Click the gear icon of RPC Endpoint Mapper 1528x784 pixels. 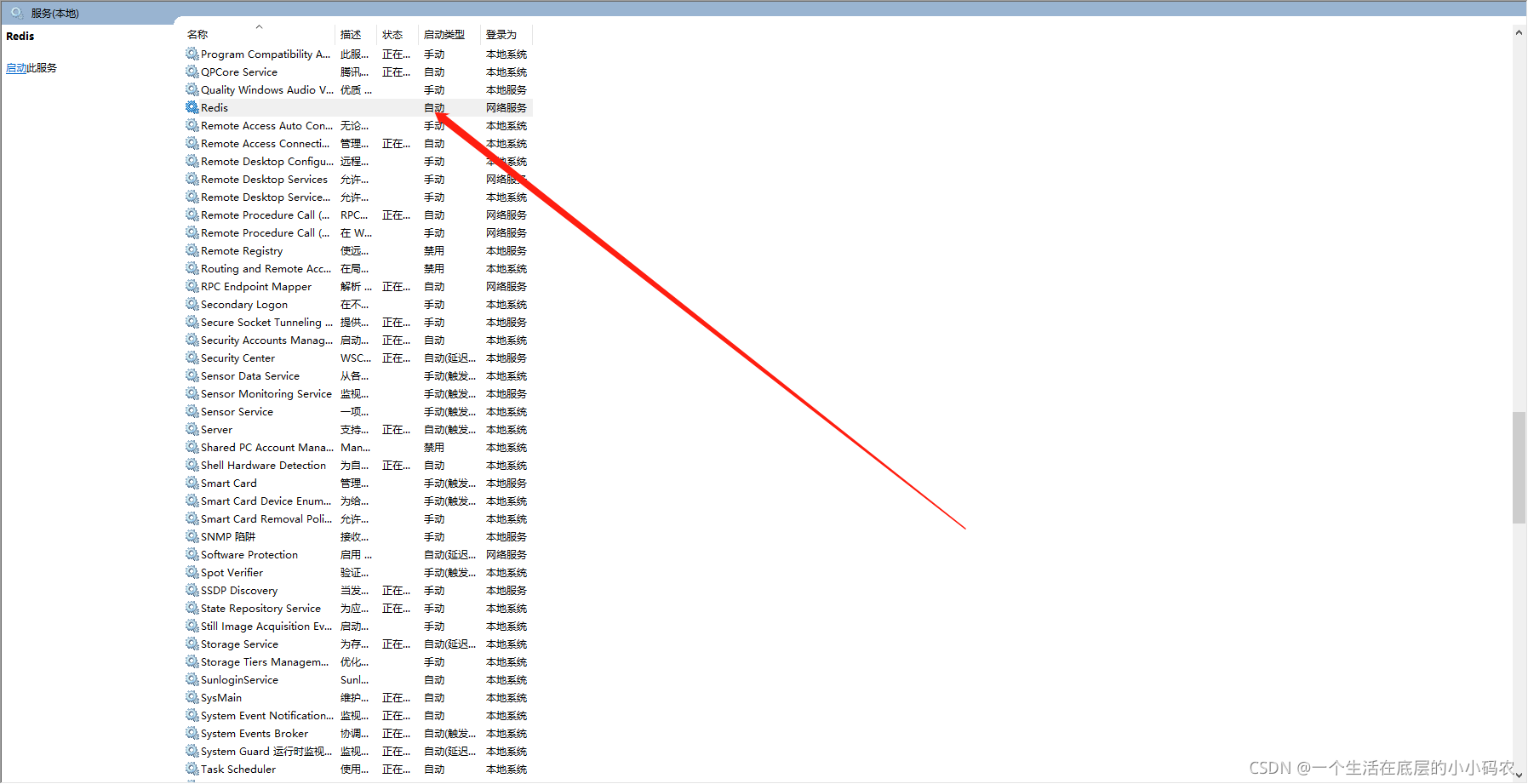click(x=192, y=286)
